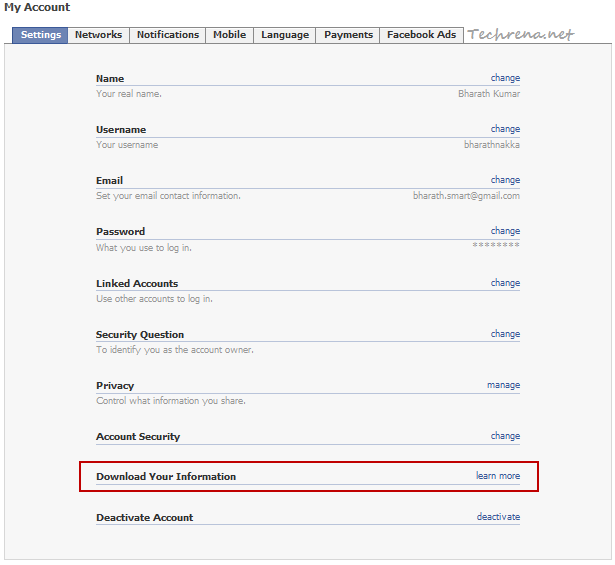The image size is (615, 565).
Task: Click change next to Email
Action: click(x=505, y=180)
